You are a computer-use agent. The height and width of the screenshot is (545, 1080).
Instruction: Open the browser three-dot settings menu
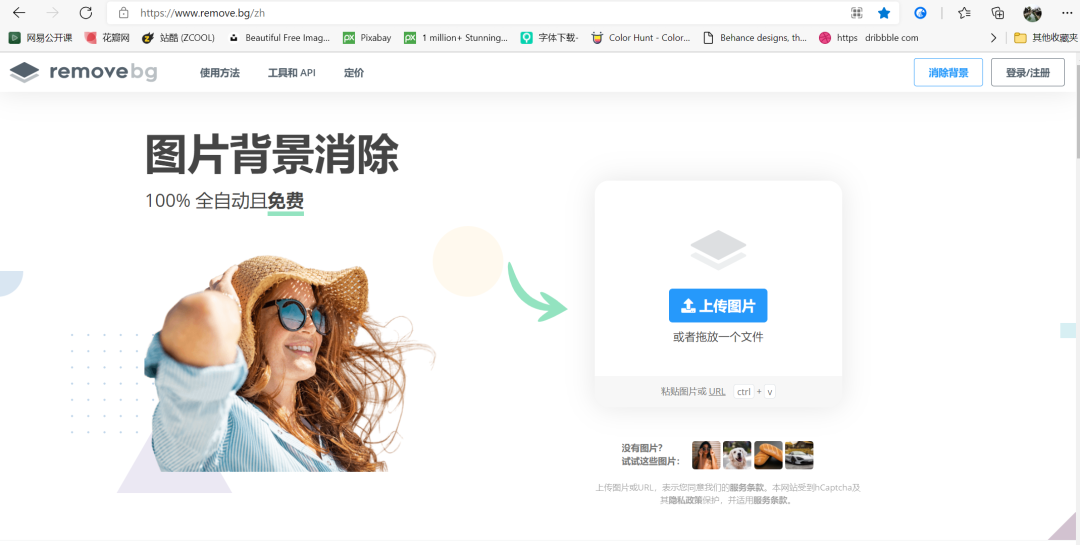(1067, 12)
